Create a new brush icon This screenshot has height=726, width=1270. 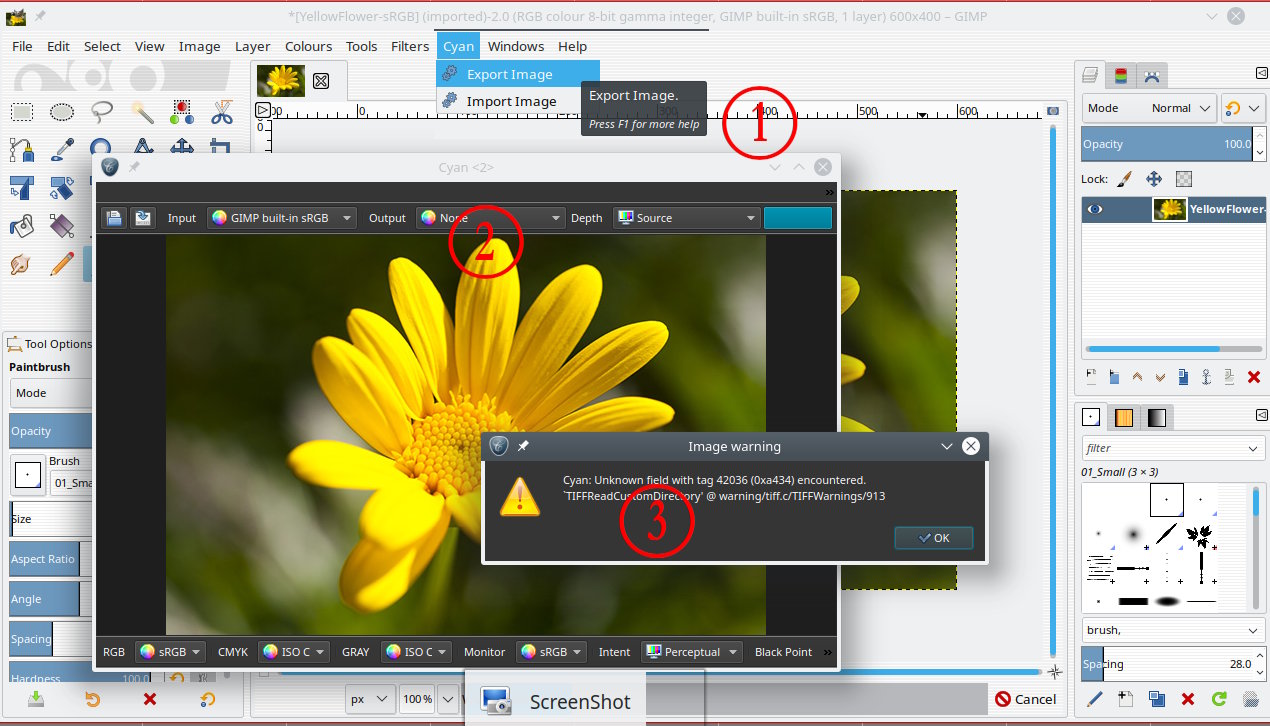1126,699
